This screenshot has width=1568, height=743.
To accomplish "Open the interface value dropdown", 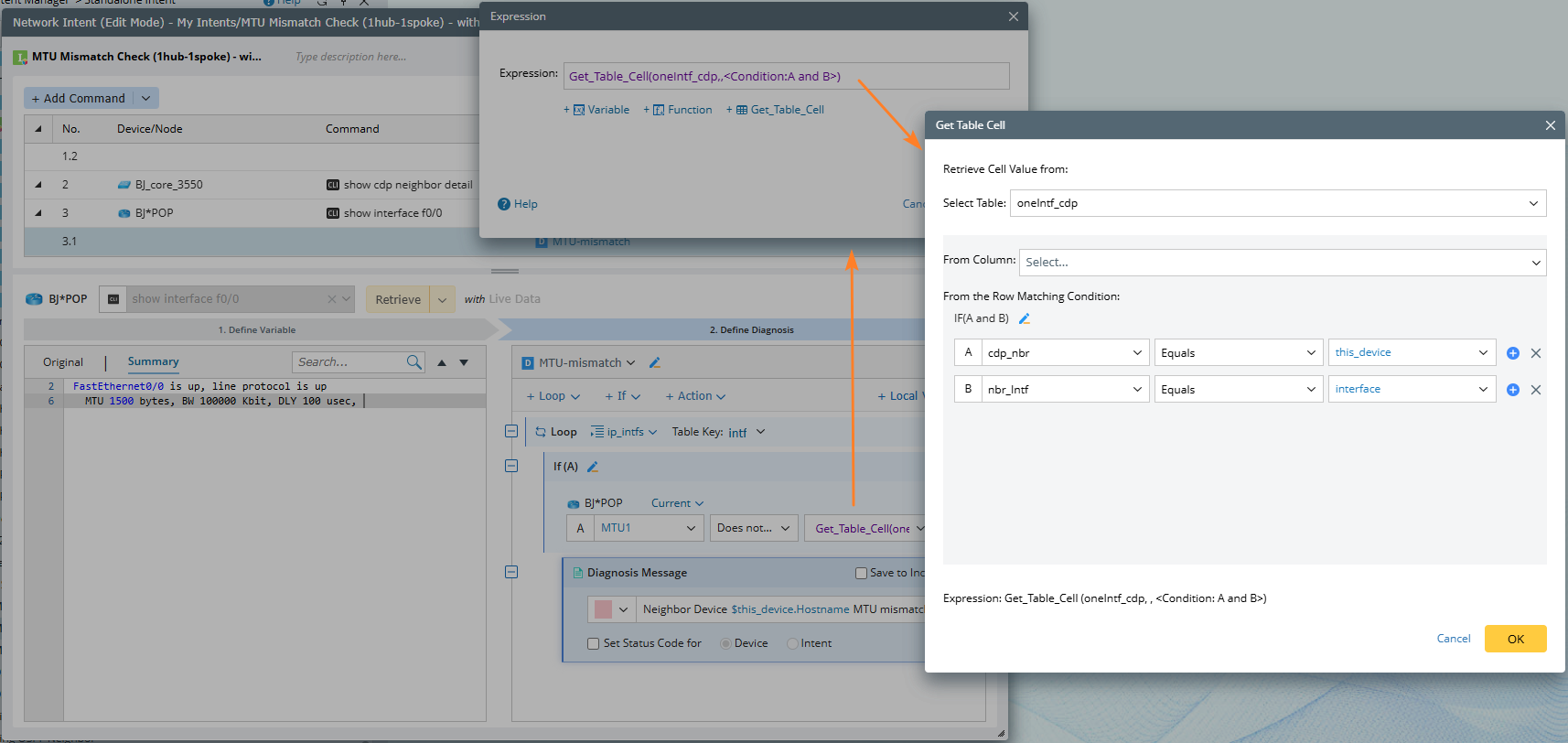I will (1412, 390).
